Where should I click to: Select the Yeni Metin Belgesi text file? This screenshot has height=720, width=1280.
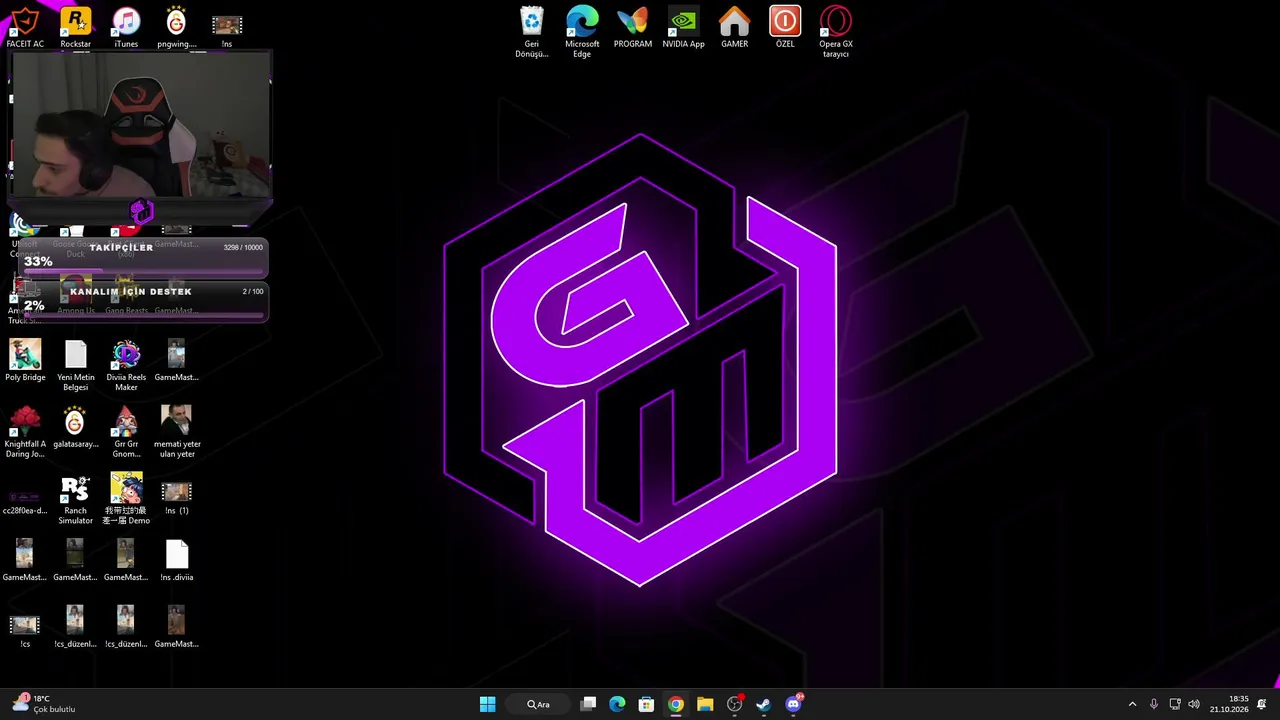pyautogui.click(x=75, y=366)
